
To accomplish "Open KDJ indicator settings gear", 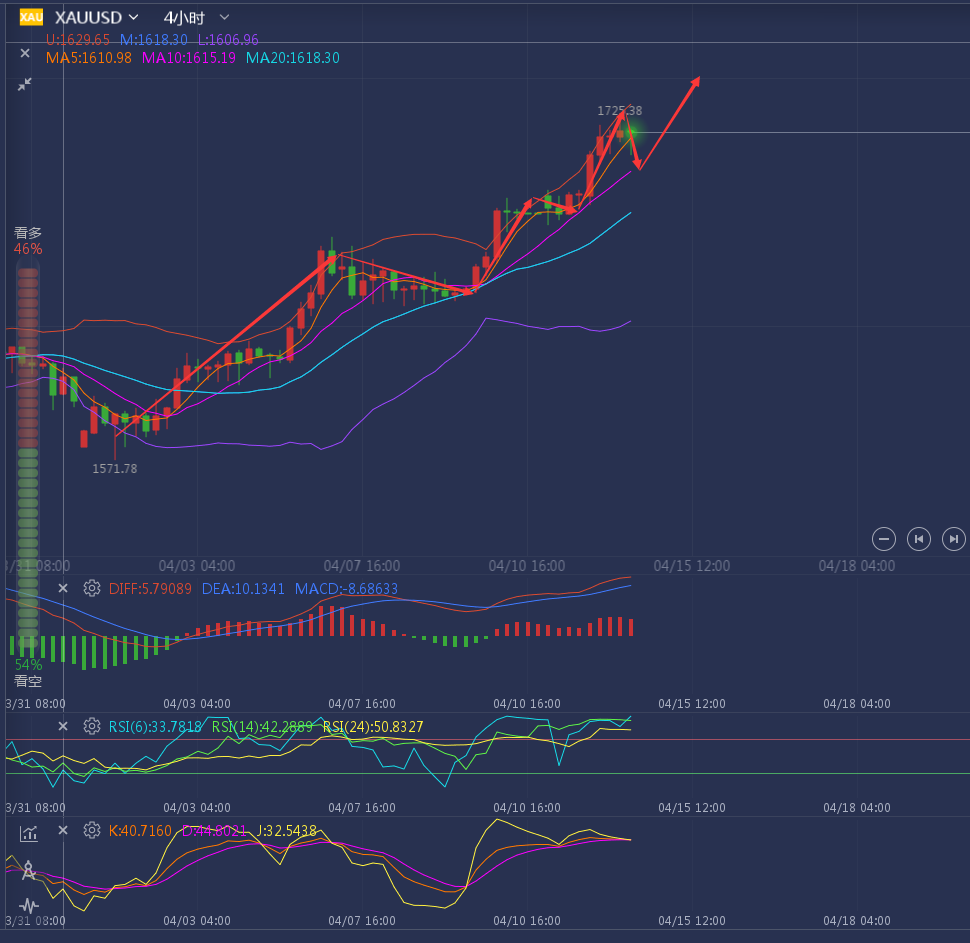I will click(x=92, y=830).
